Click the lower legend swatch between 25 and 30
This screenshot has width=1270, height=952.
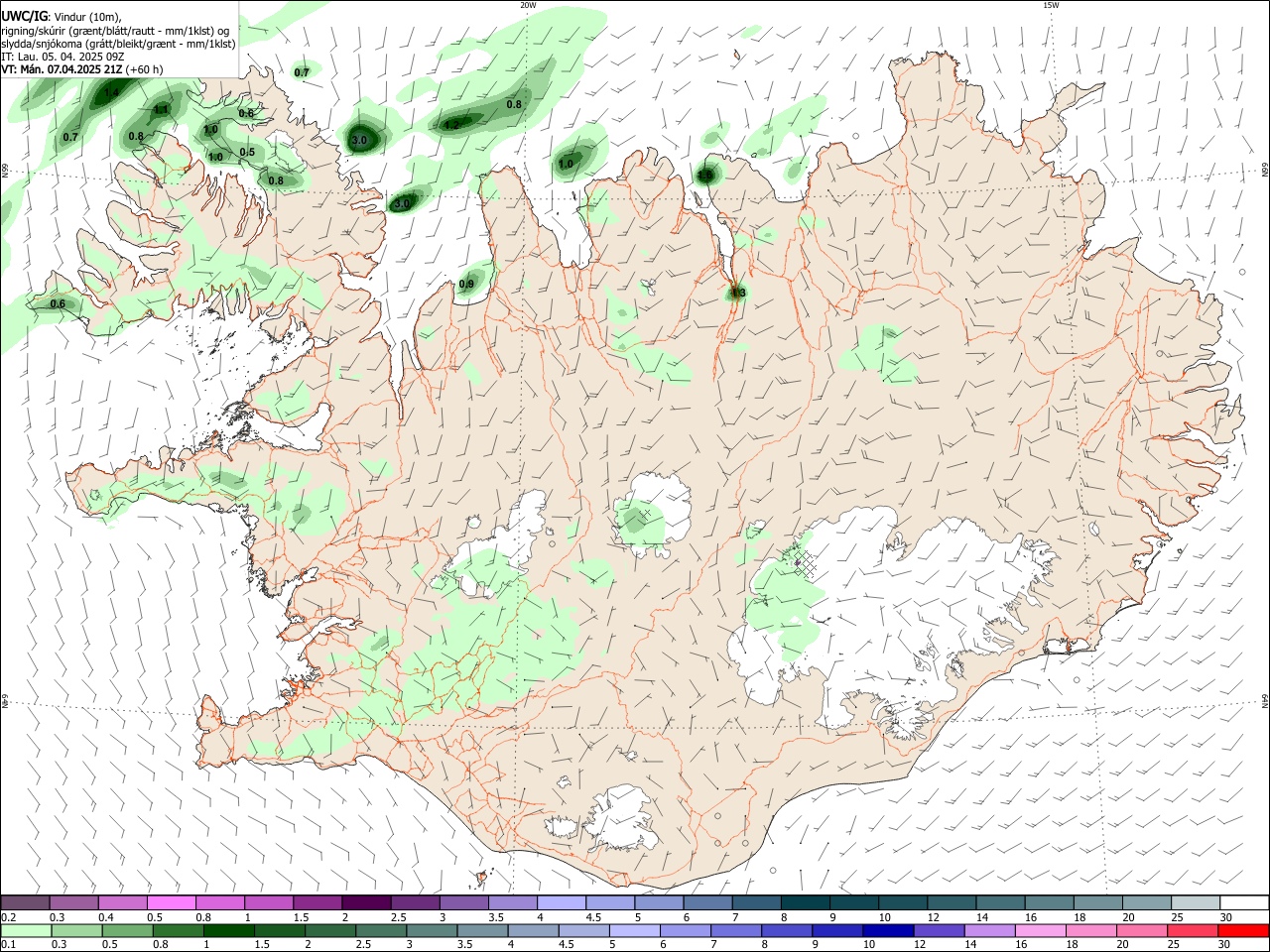1195,930
